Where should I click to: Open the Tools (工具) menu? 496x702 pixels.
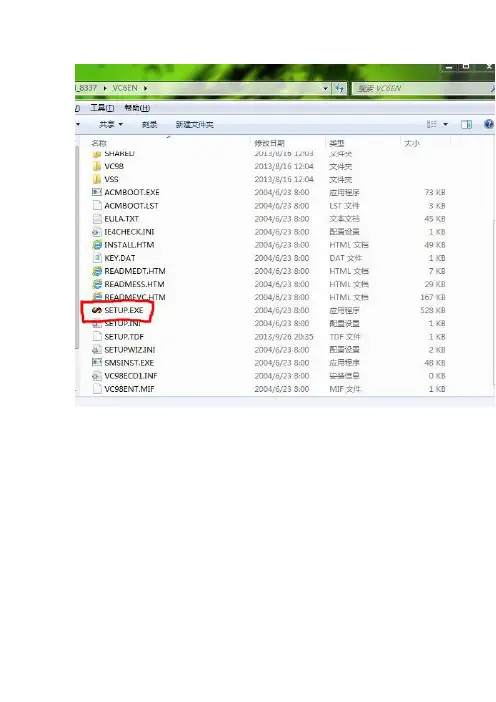(x=102, y=108)
